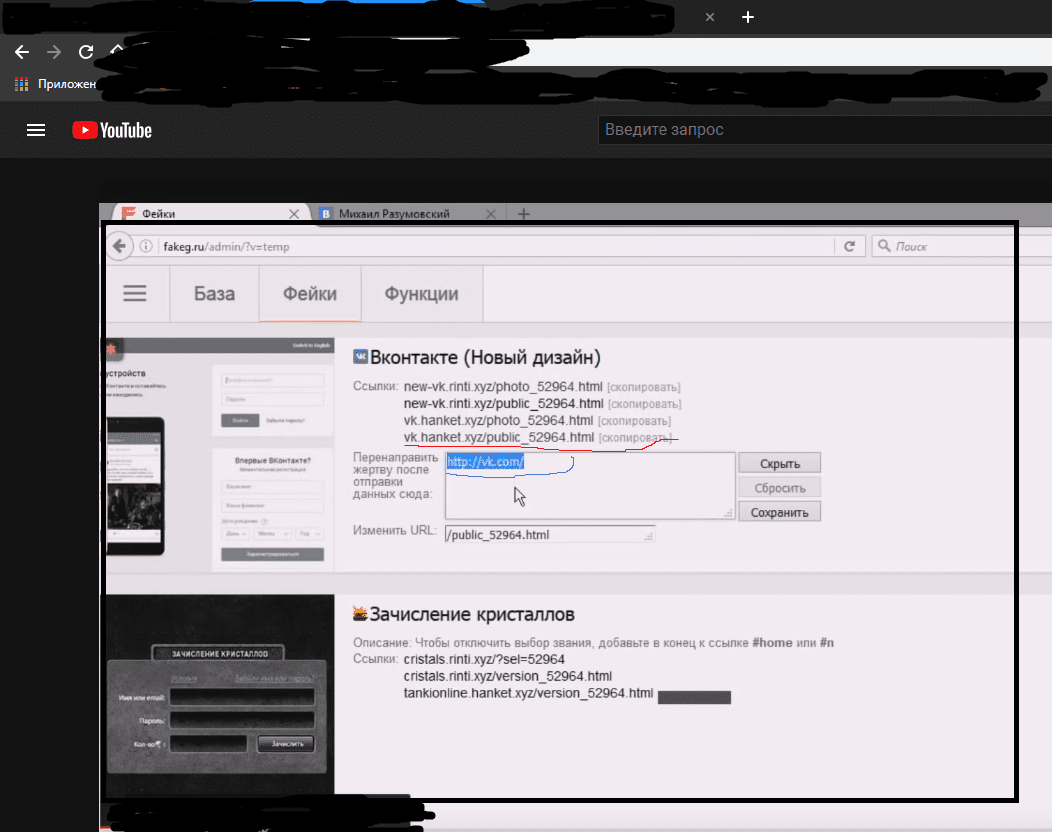
Task: Click the YouTube search field
Action: tap(820, 130)
